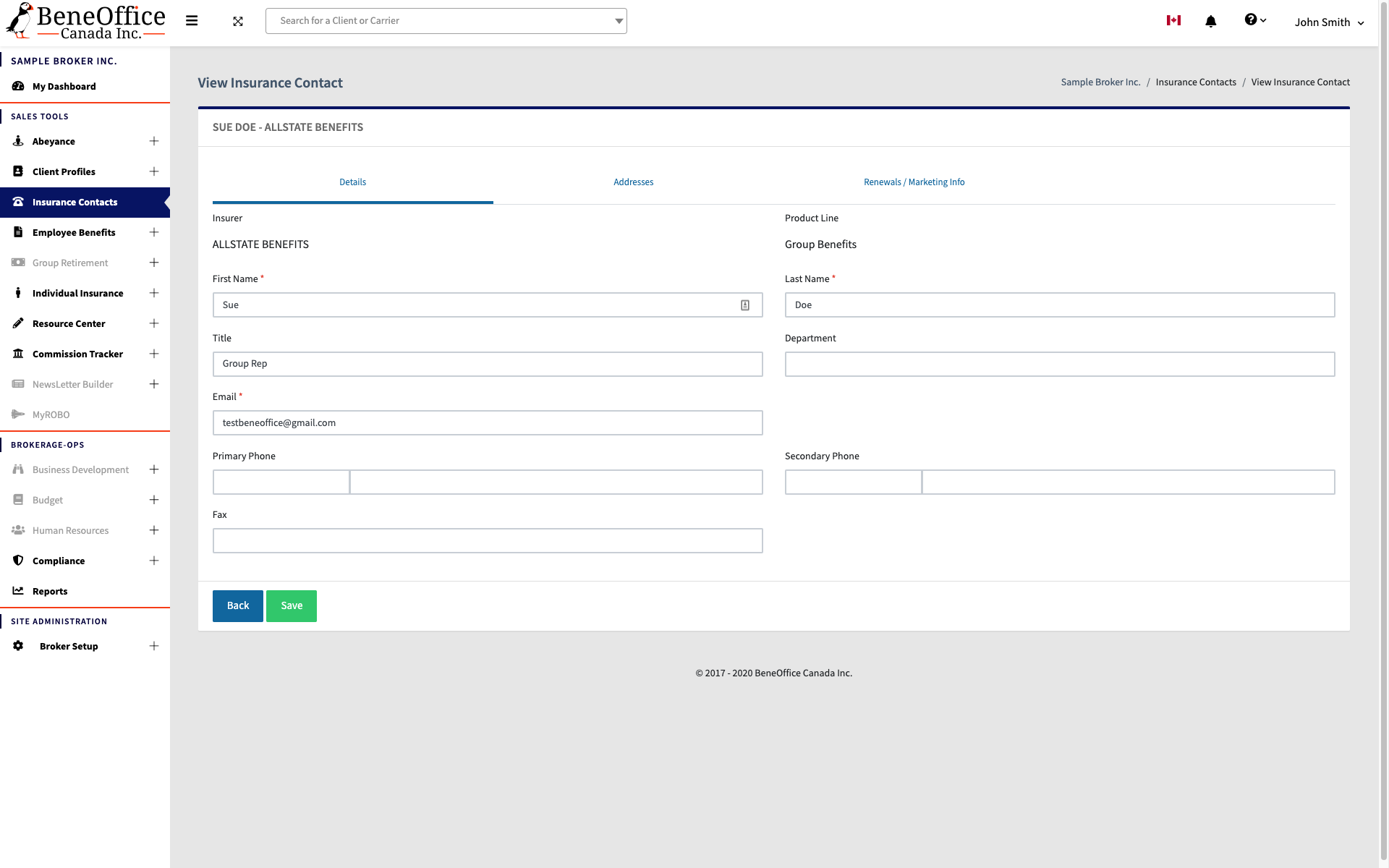Click the Sample Broker Inc. breadcrumb link
The width and height of the screenshot is (1389, 868).
pyautogui.click(x=1100, y=82)
